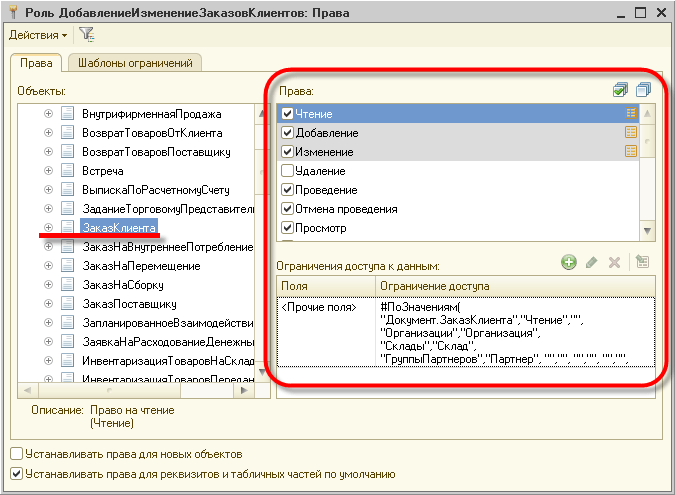Toggle Устанавливать права для новых объектов
Screen dimensions: 675x495
tap(16, 454)
